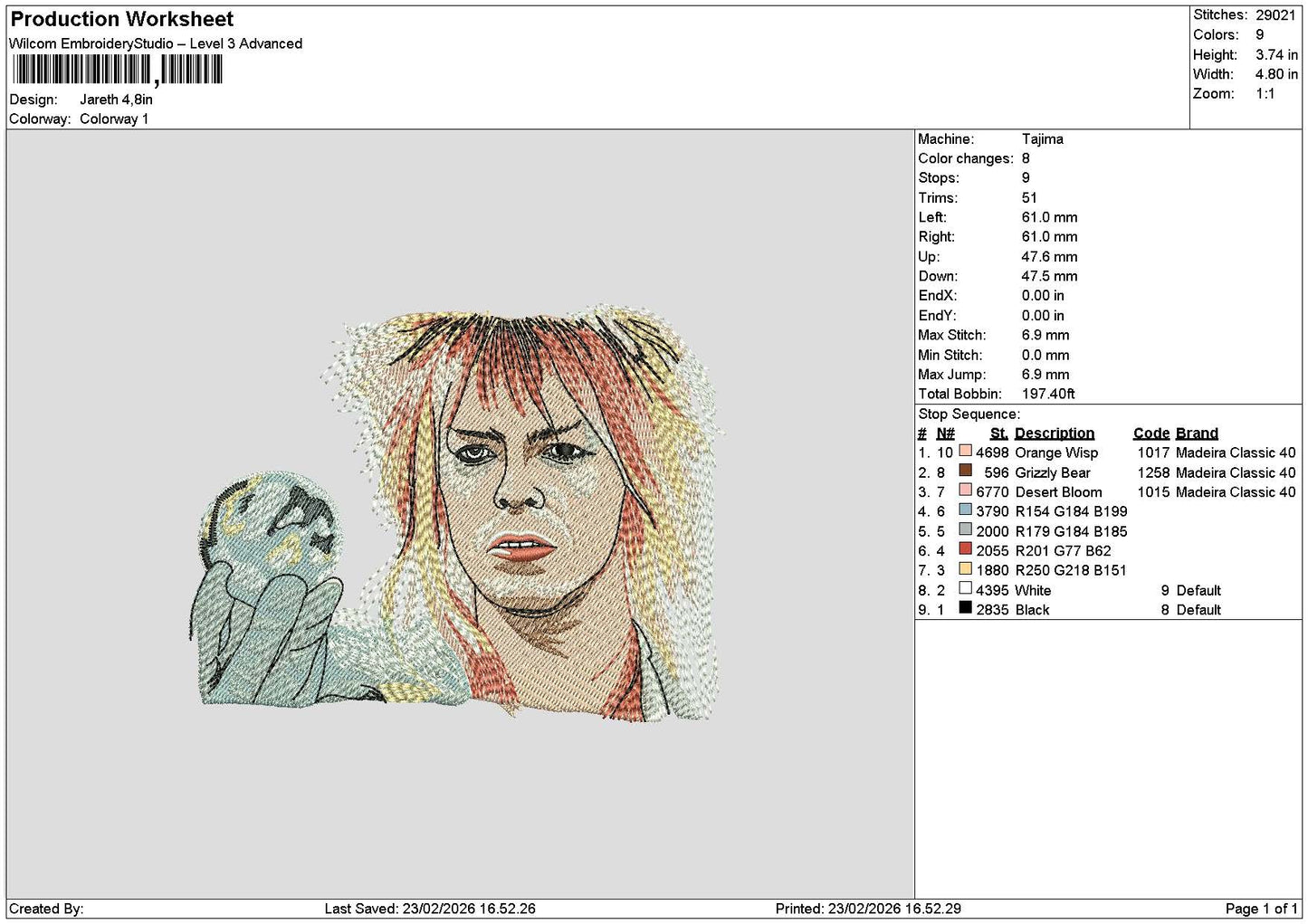The height and width of the screenshot is (924, 1308).
Task: Click the 'Page 1 of 1' footer text
Action: (1261, 909)
